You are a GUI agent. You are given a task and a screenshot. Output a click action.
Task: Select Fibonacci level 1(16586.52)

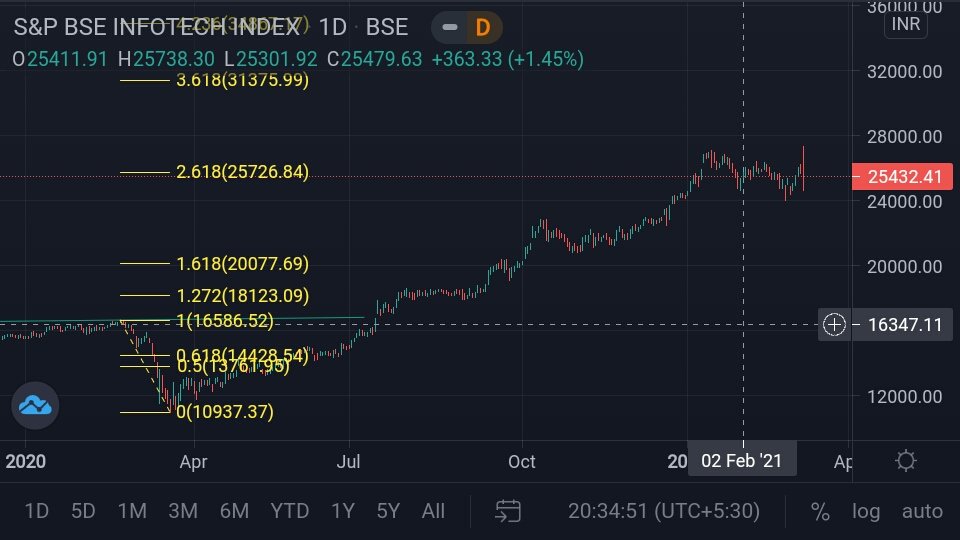click(x=225, y=321)
